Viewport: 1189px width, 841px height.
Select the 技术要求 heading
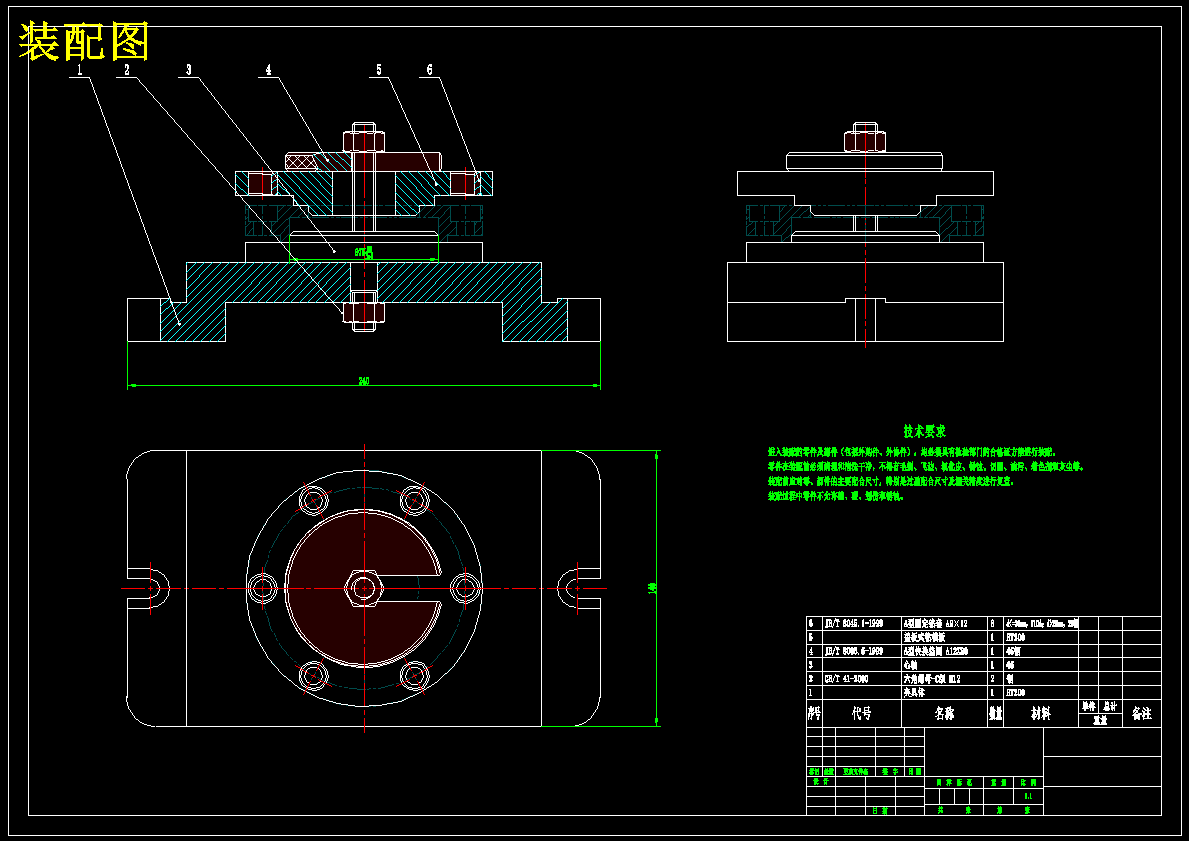[924, 431]
